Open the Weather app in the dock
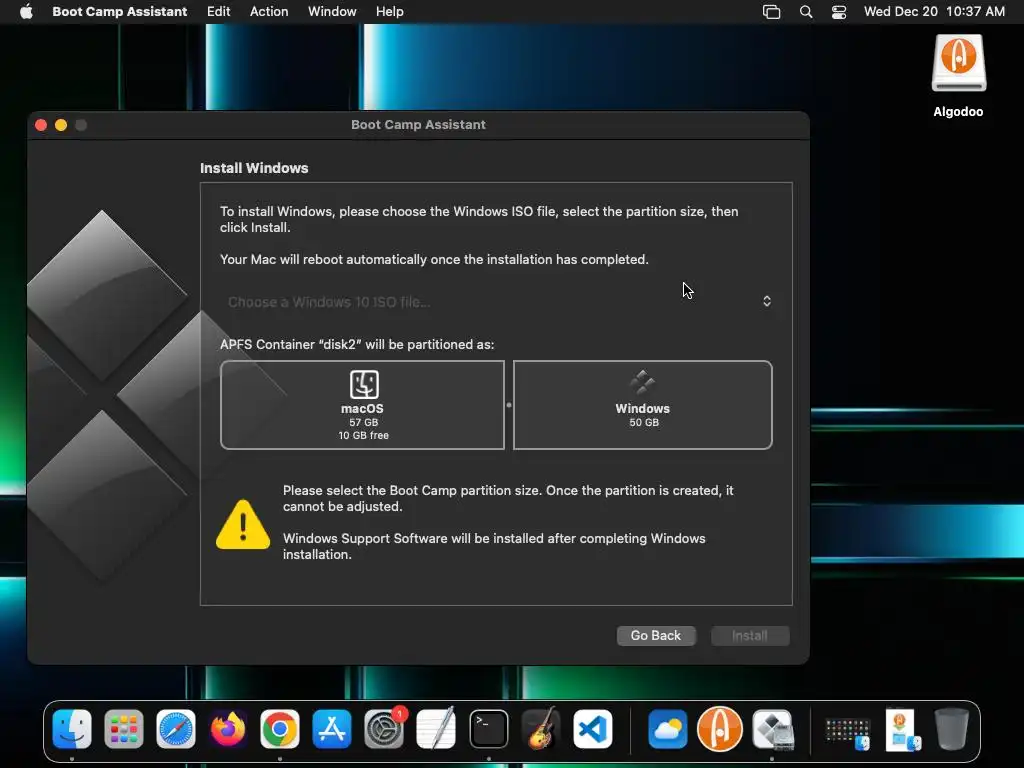The image size is (1024, 768). pos(667,729)
